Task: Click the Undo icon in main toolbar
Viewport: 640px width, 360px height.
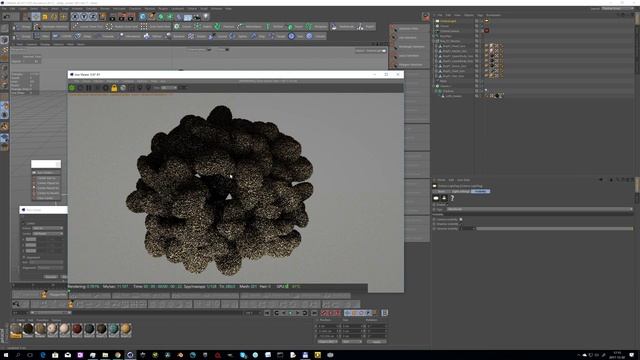Action: [6, 17]
